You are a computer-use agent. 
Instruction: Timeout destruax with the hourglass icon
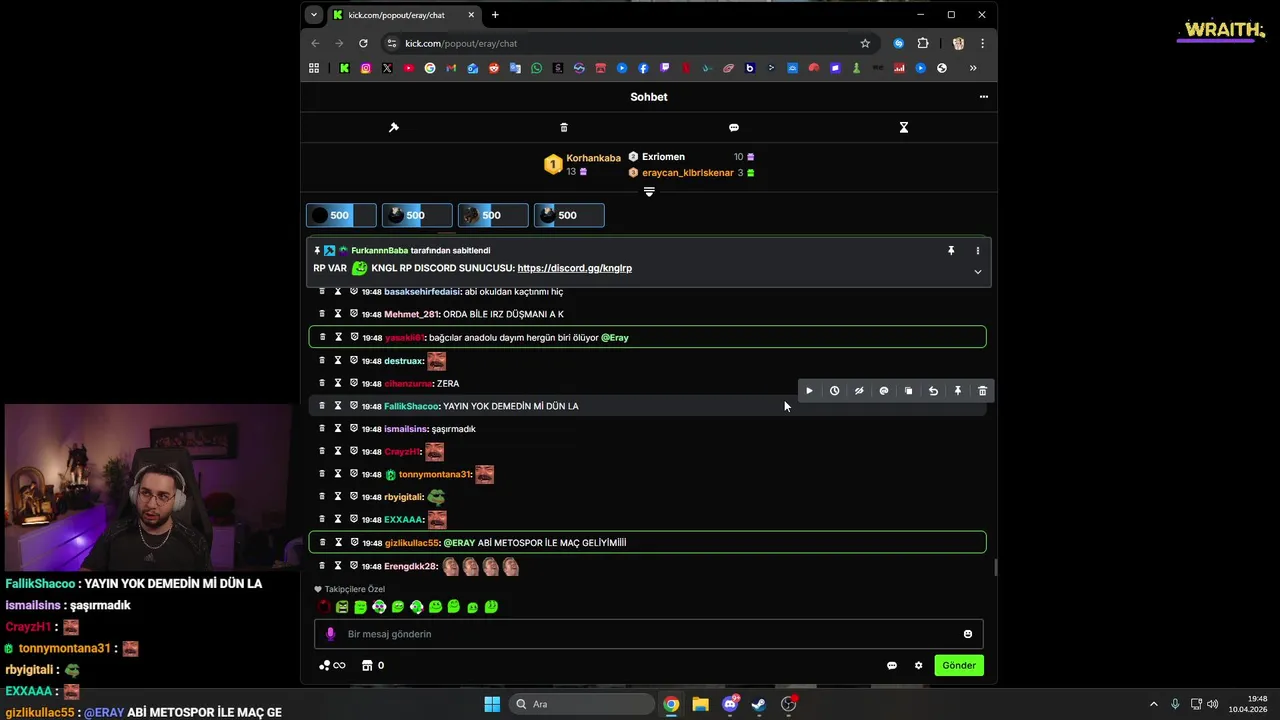pos(338,360)
